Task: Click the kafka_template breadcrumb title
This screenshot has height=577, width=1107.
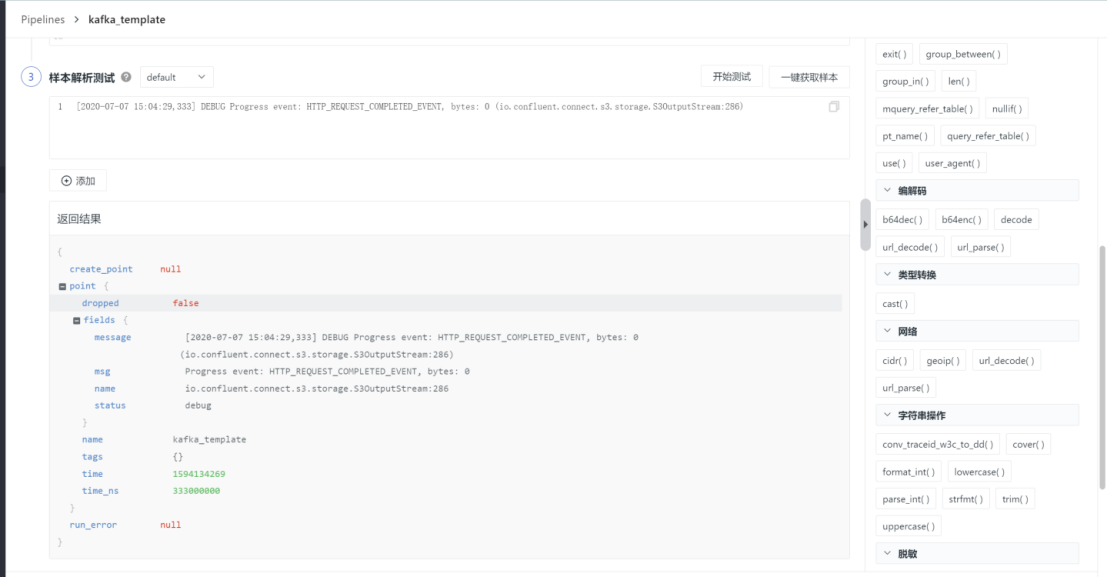Action: pos(127,20)
